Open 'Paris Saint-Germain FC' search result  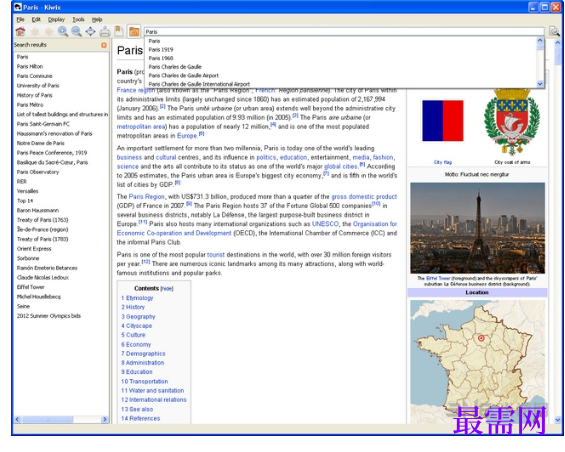pyautogui.click(x=43, y=124)
